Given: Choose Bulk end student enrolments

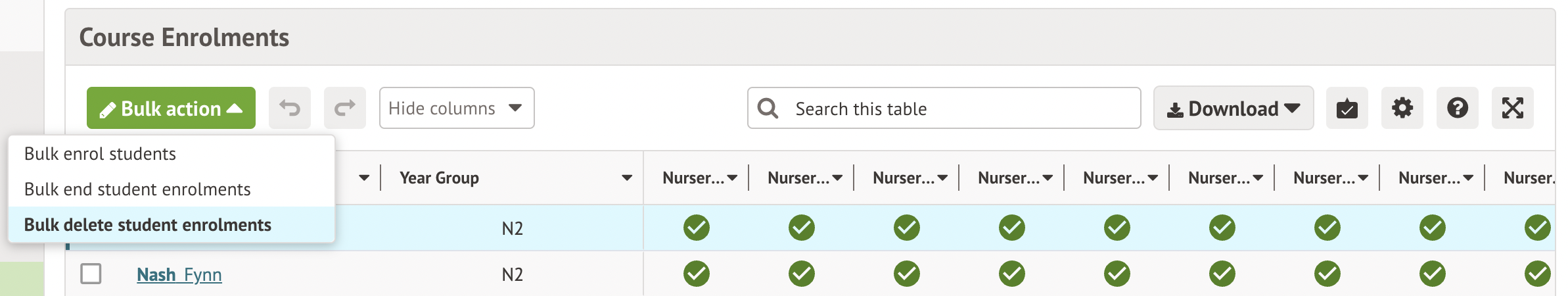Looking at the screenshot, I should tap(137, 189).
